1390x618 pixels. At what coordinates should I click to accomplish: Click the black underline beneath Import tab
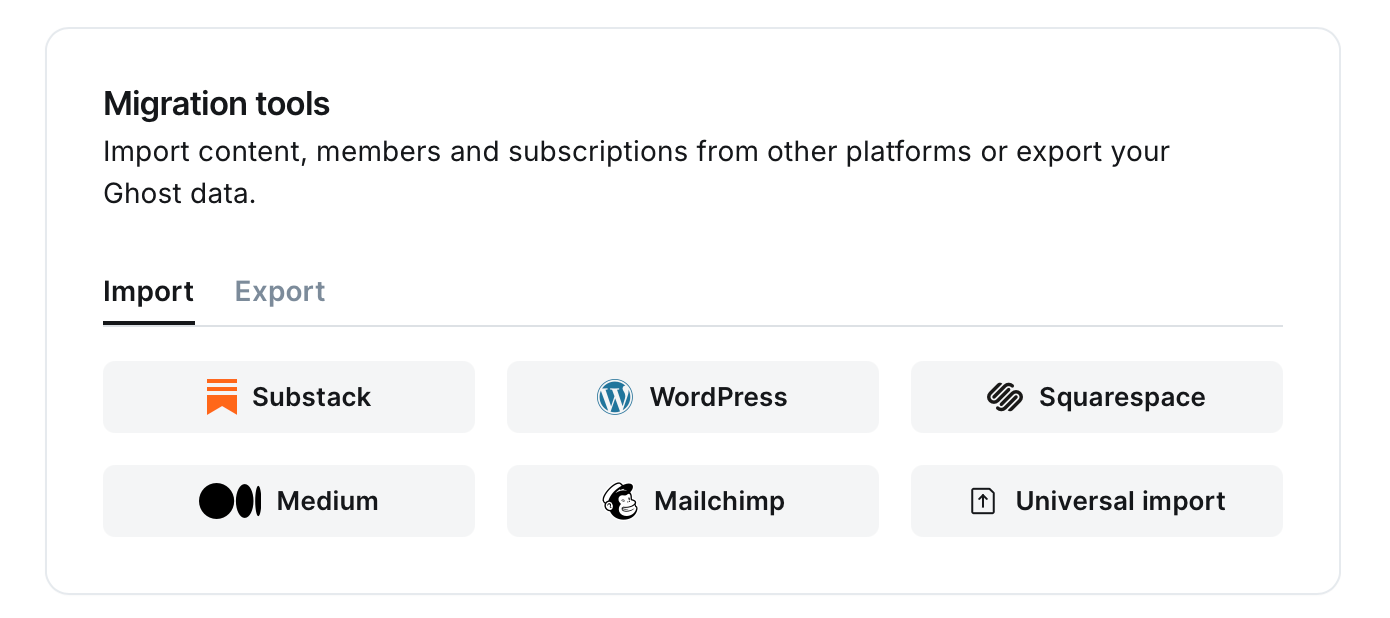[149, 324]
